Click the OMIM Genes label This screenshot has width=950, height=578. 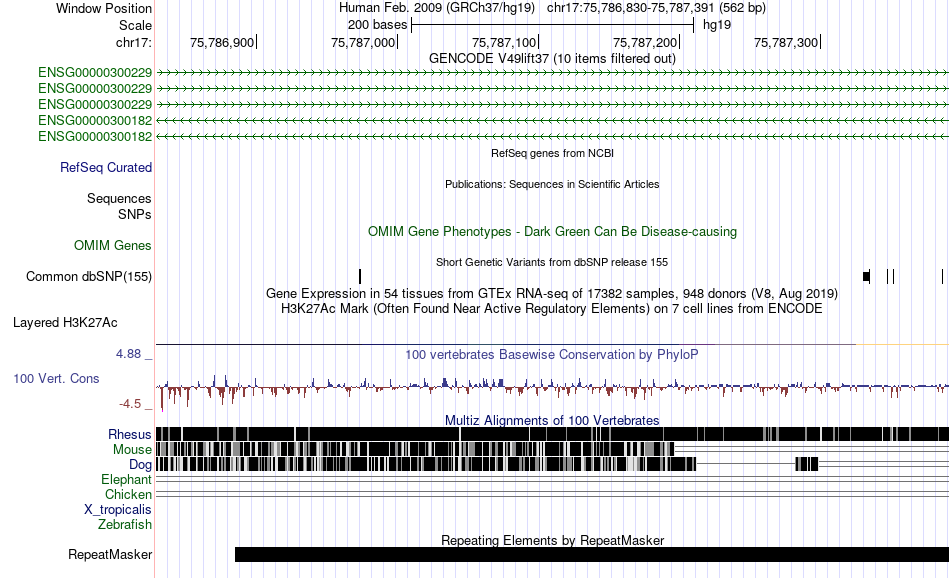(112, 245)
